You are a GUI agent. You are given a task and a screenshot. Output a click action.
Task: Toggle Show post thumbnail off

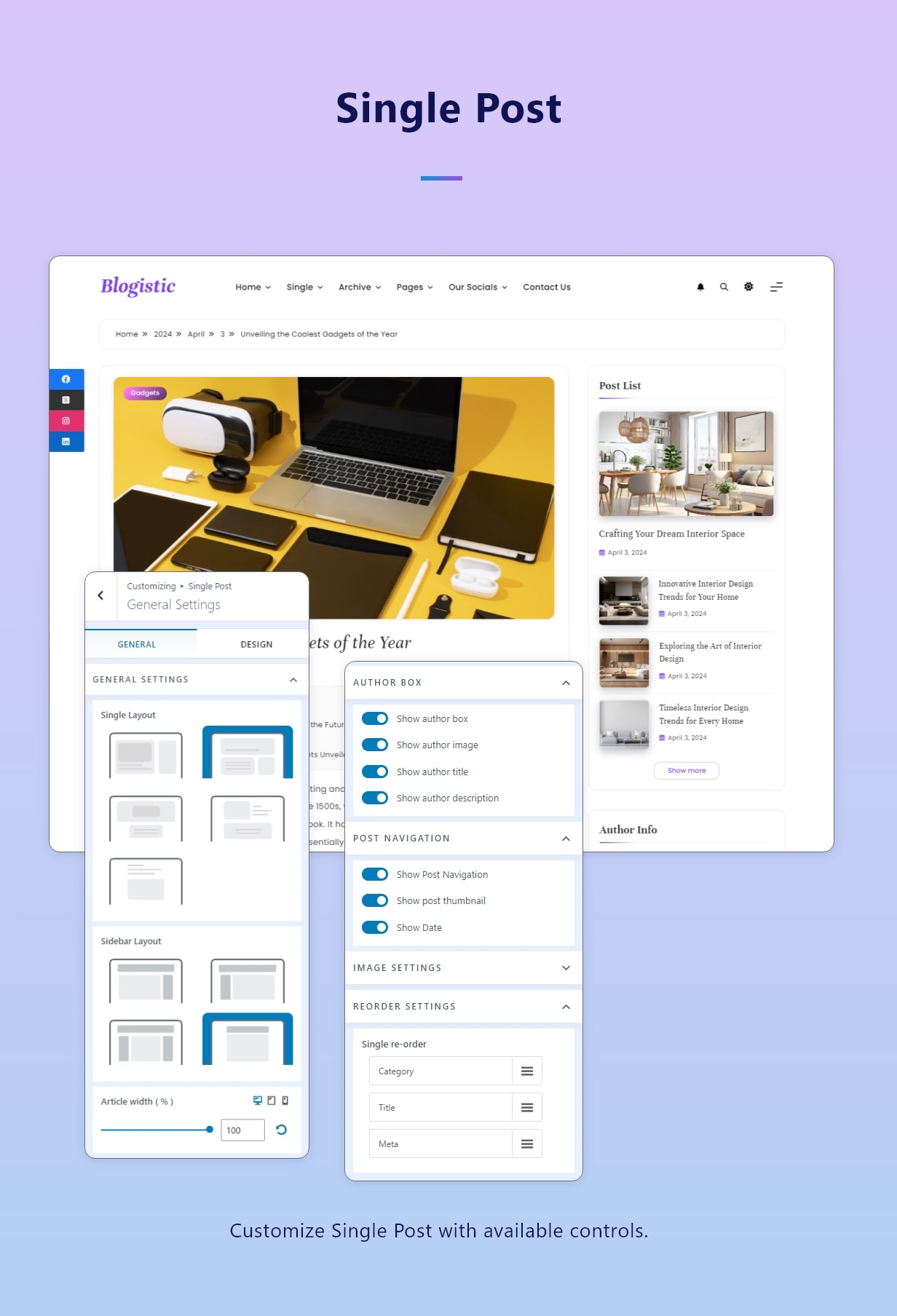[375, 900]
